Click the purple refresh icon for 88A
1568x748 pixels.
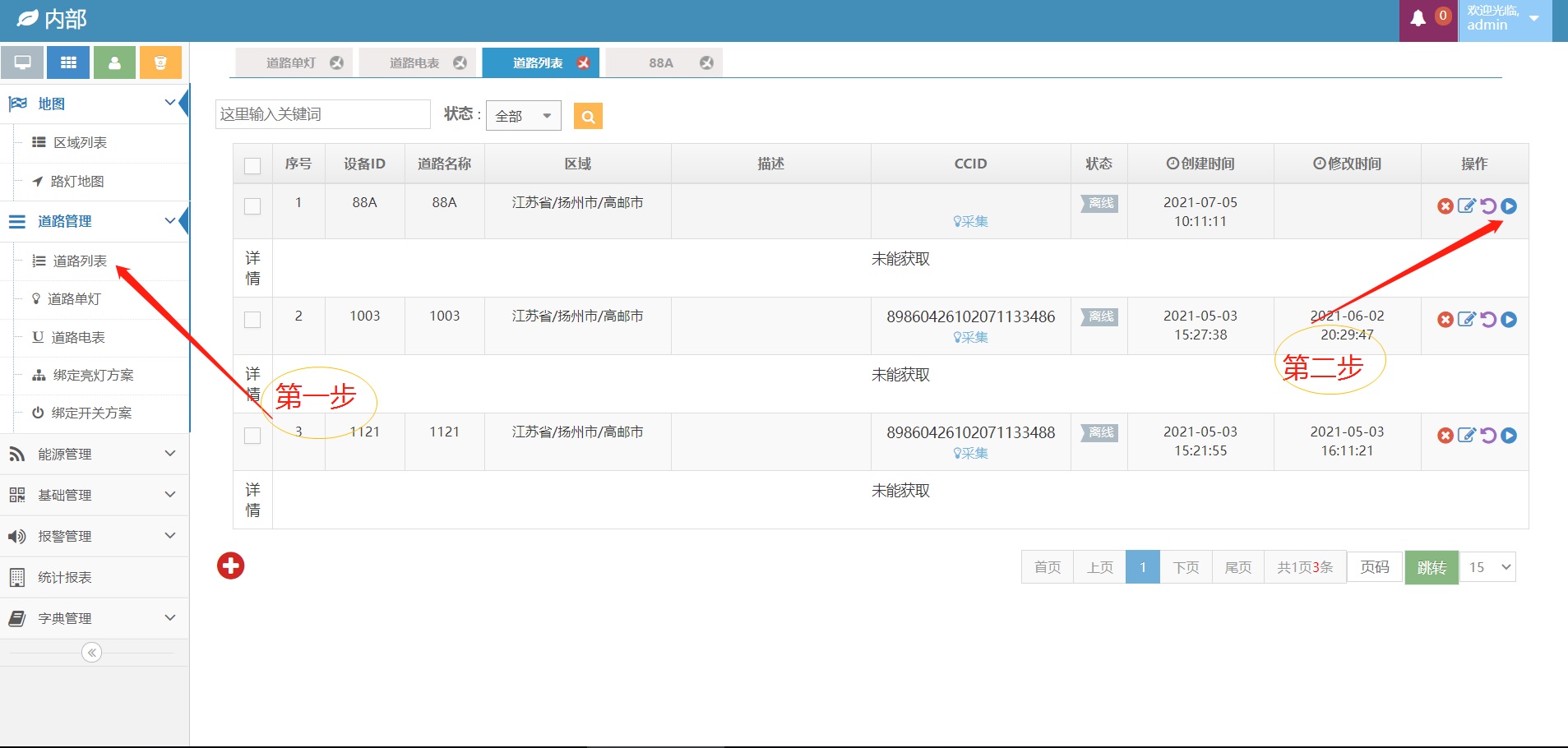pyautogui.click(x=1488, y=206)
